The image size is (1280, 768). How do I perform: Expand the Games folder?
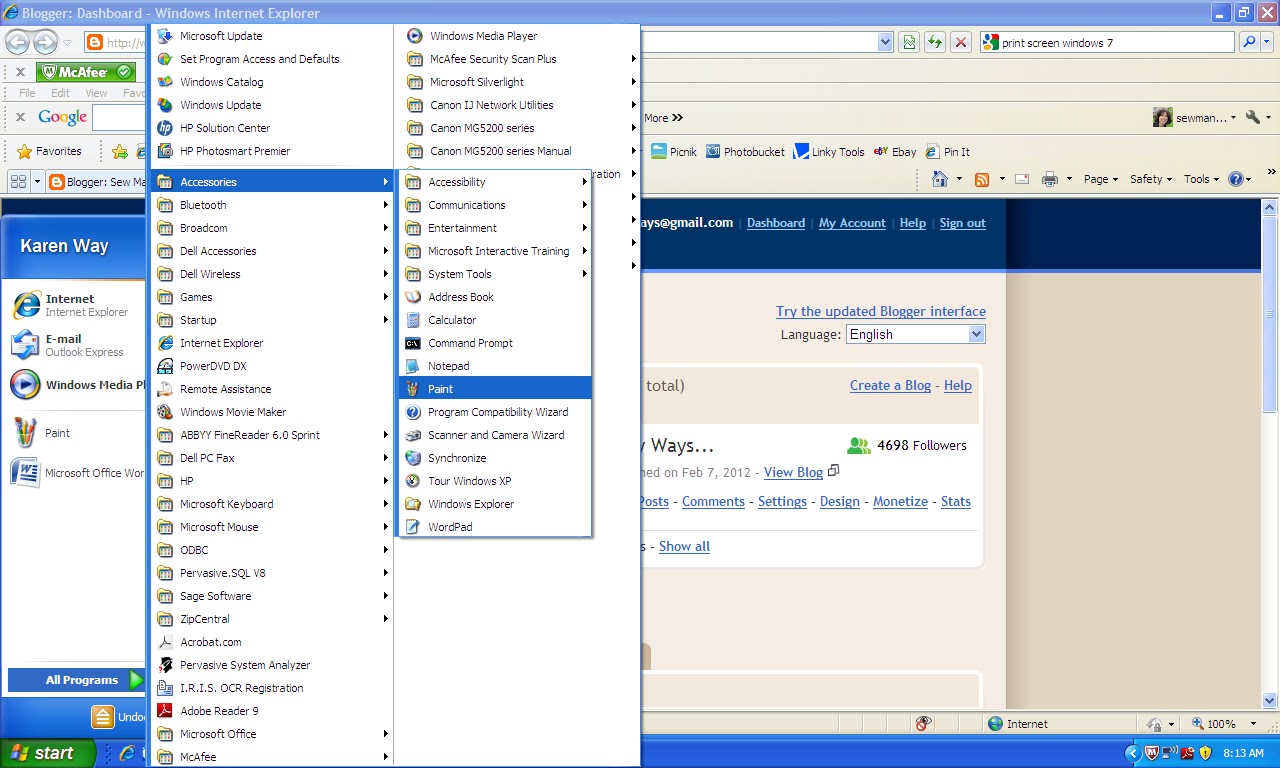tap(272, 297)
